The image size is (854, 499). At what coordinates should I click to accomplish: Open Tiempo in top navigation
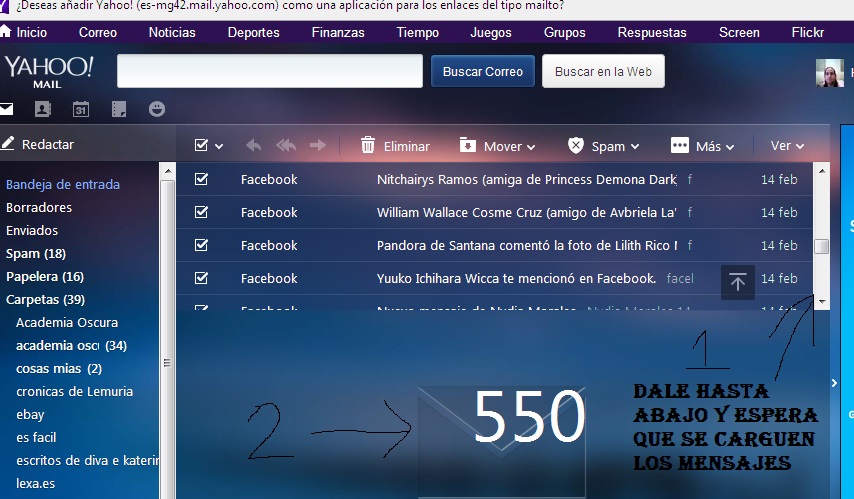pos(417,32)
